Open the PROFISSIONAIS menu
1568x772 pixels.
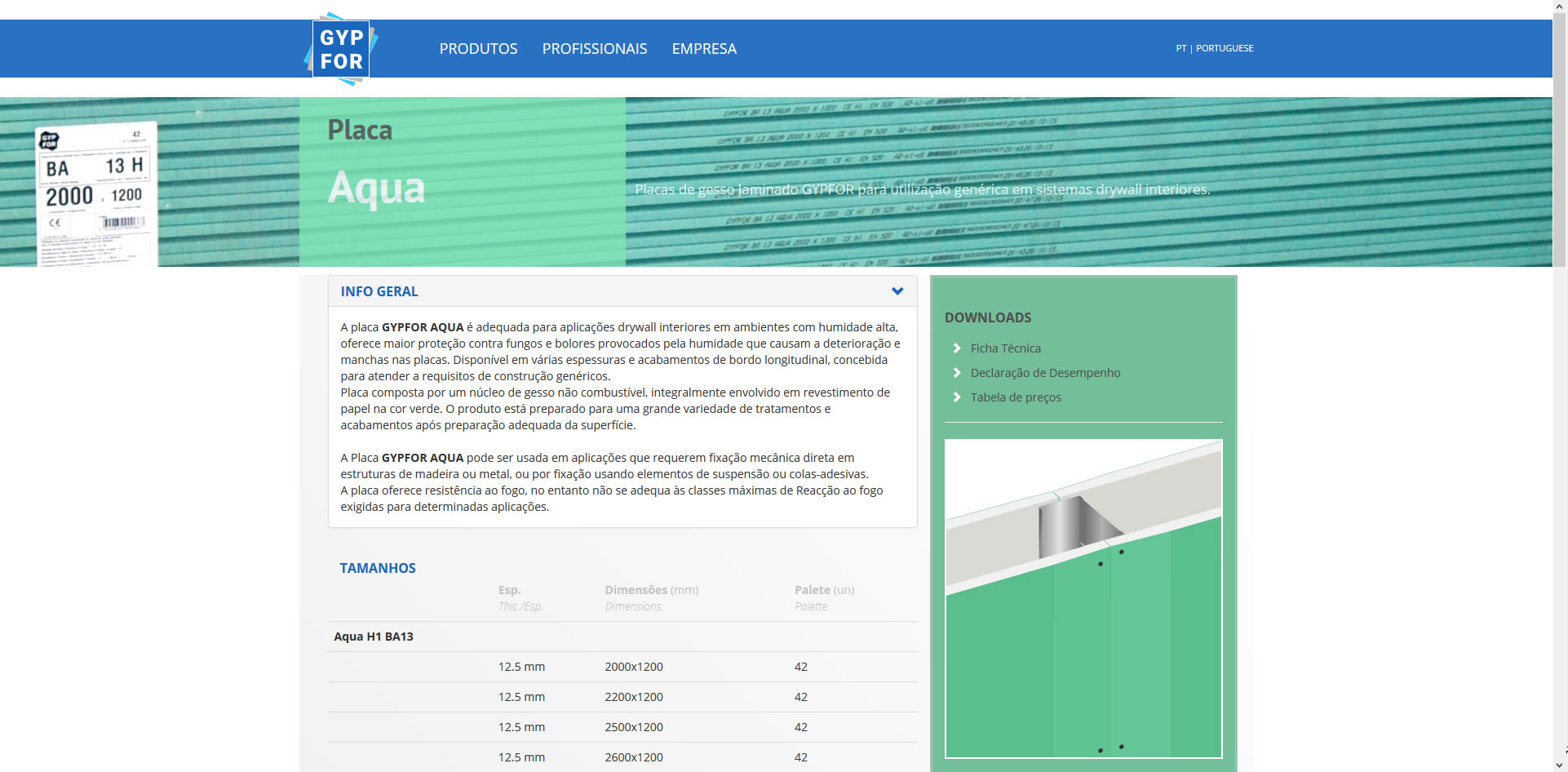[x=595, y=49]
